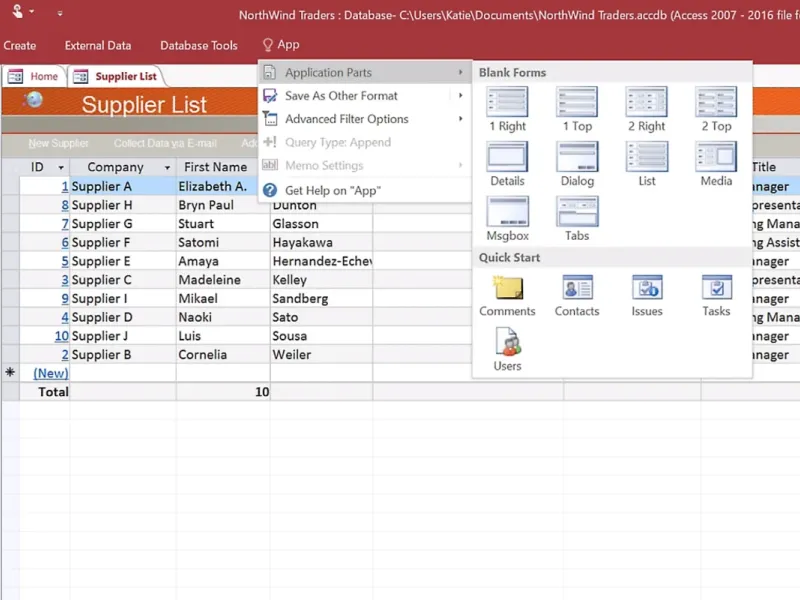Click the New Supplier button

click(x=58, y=143)
